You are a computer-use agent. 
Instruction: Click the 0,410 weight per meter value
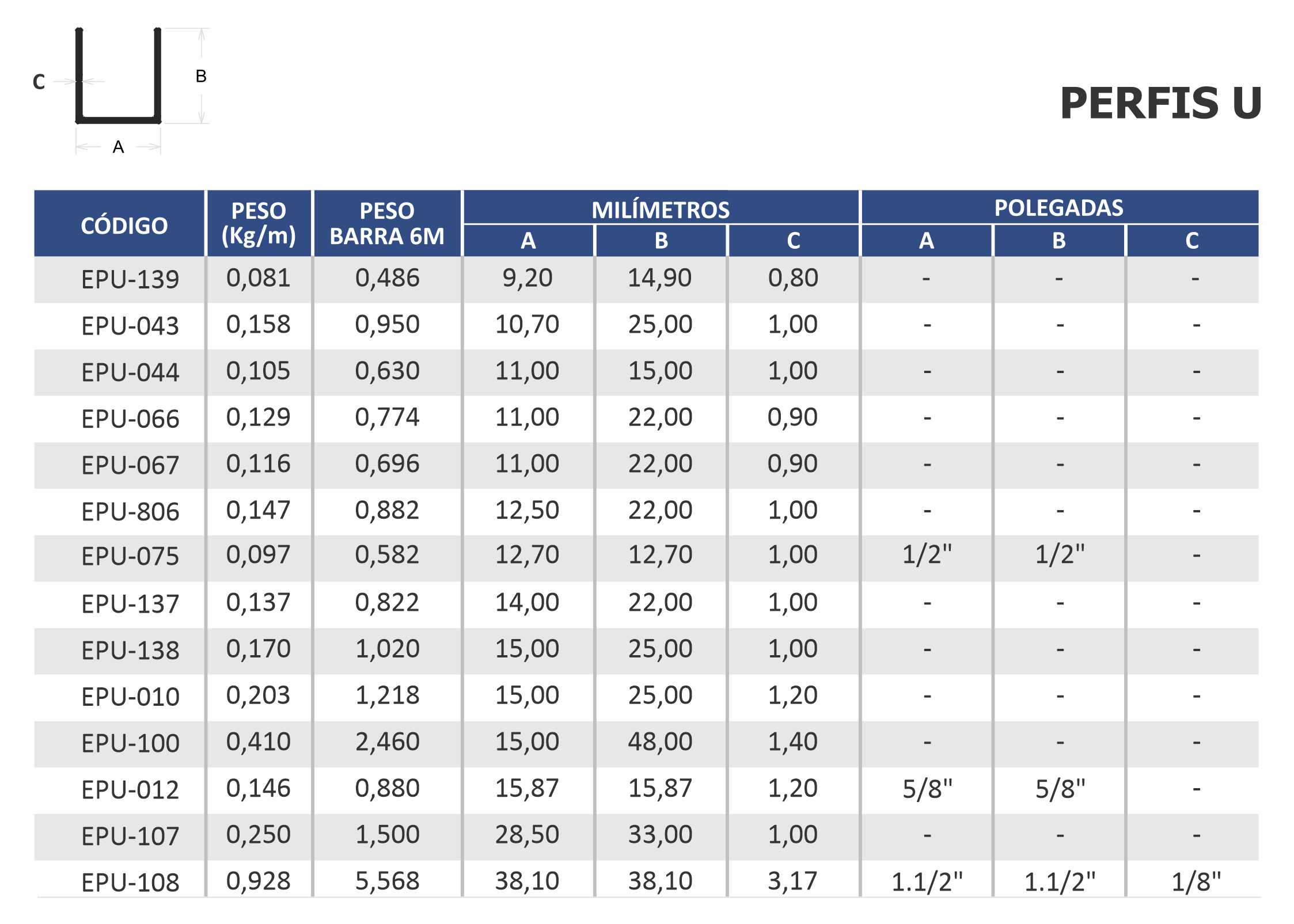pos(259,742)
